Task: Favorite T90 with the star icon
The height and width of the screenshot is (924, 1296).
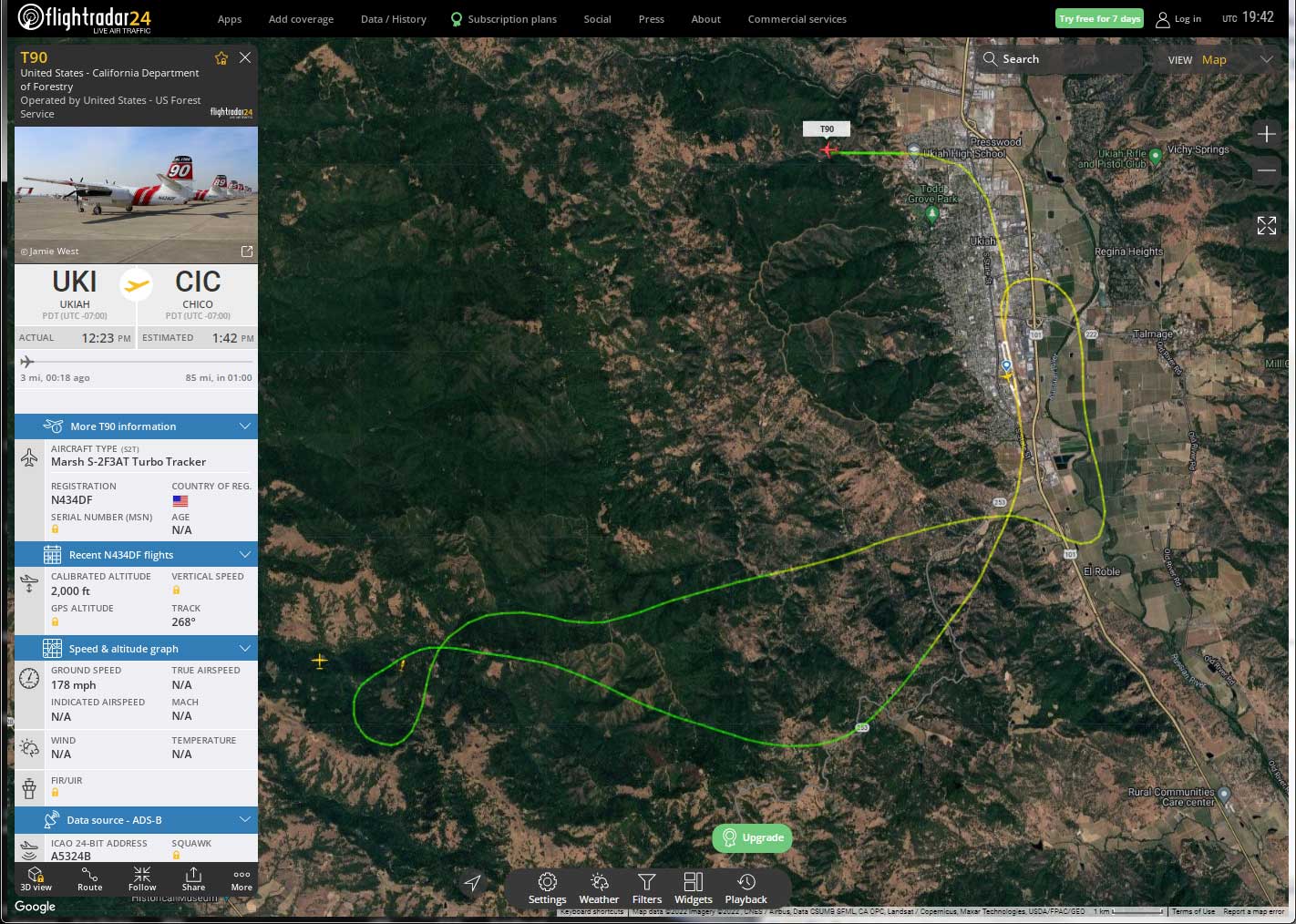Action: [x=221, y=58]
